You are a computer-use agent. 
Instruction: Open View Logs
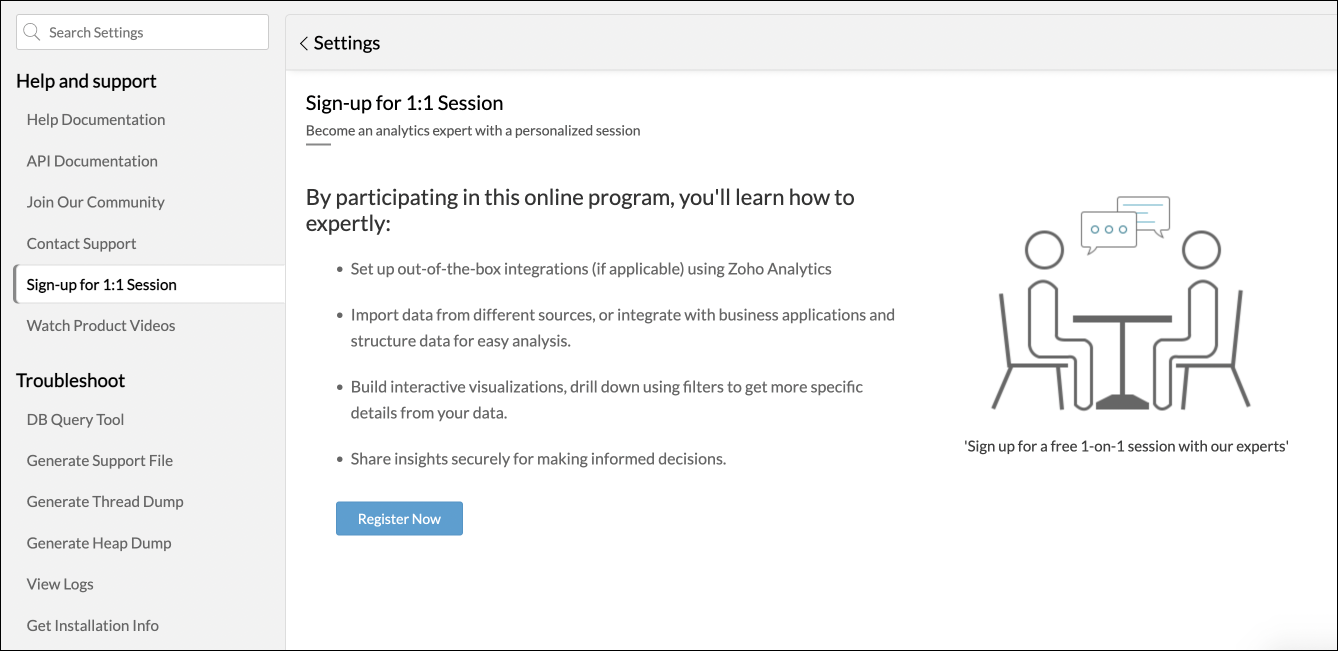tap(60, 584)
